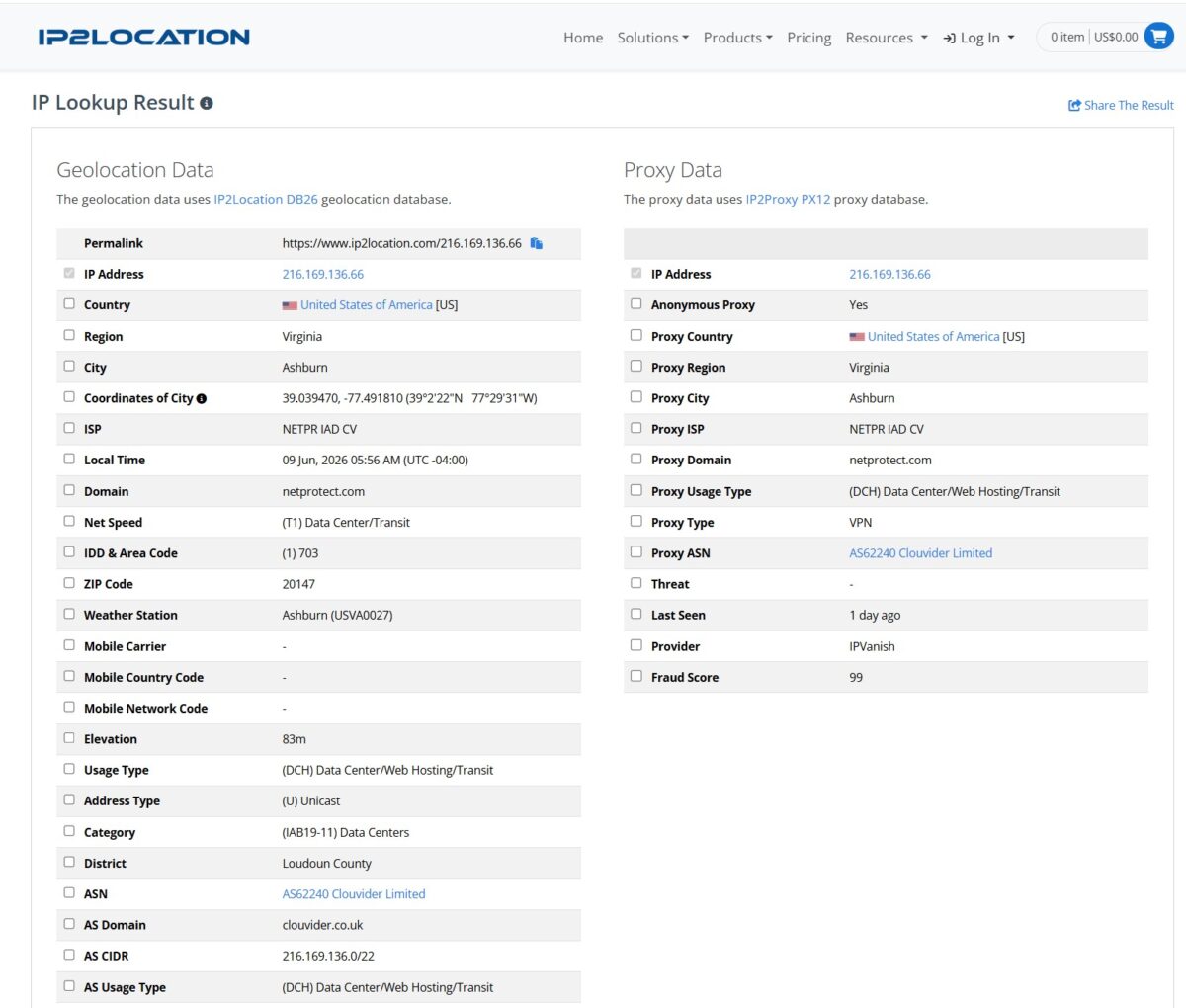Click the Elevation 83m value
The width and height of the screenshot is (1186, 1008).
294,738
